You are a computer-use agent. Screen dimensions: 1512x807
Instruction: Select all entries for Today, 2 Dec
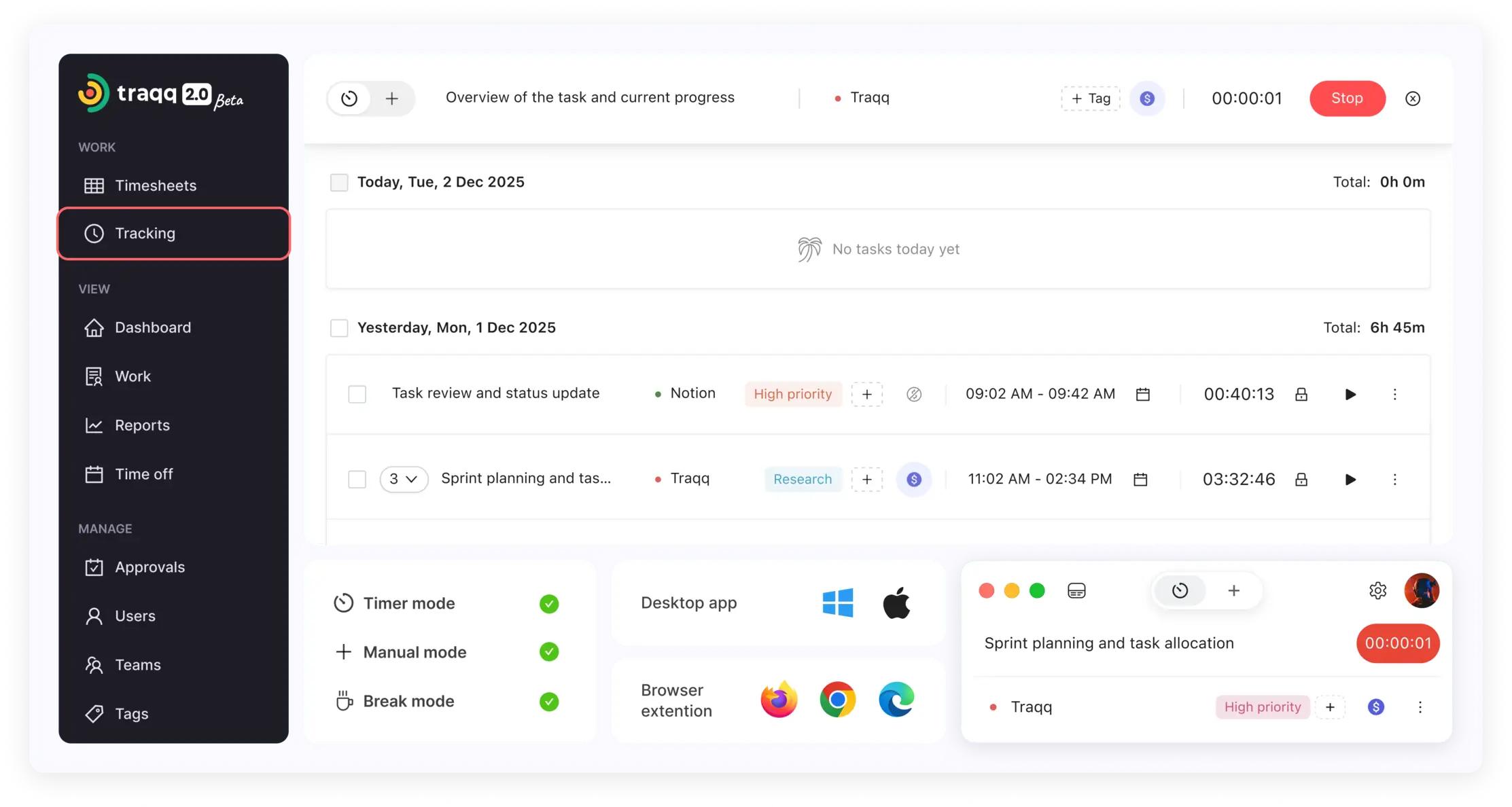point(339,182)
